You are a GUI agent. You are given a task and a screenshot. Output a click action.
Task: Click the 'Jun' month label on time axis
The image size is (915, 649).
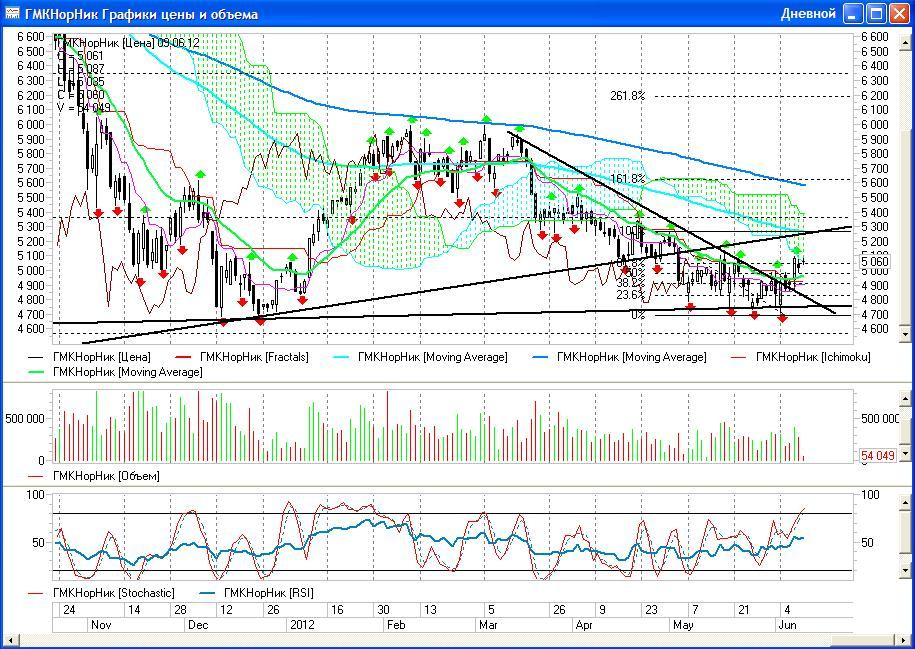[x=787, y=625]
